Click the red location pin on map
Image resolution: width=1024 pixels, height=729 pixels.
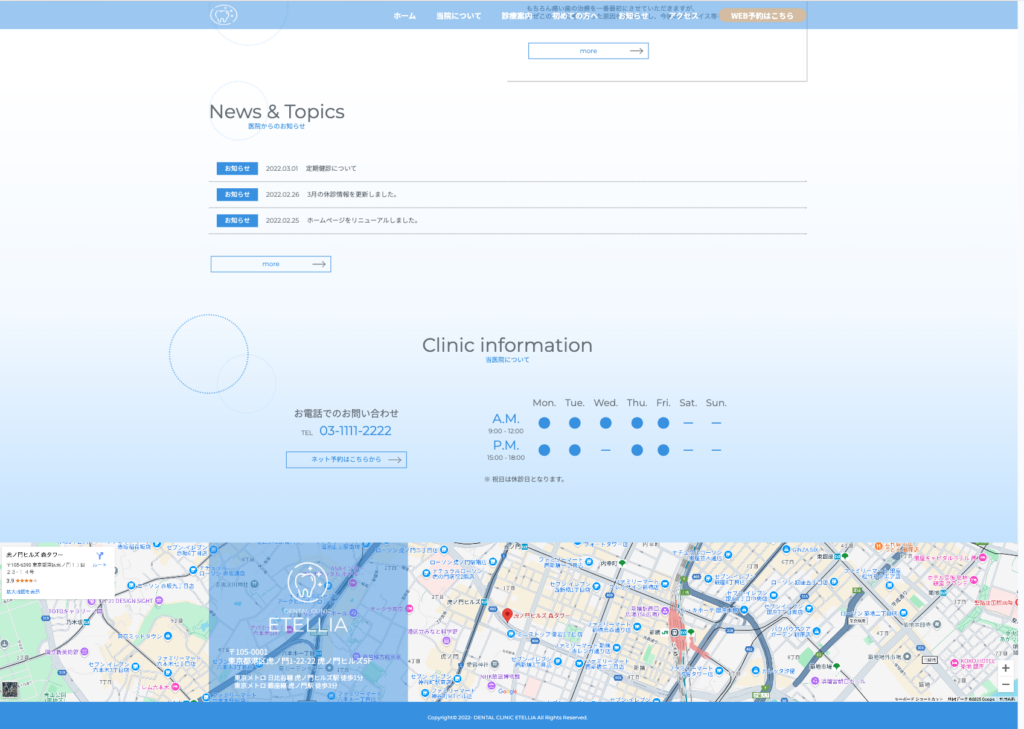tap(507, 615)
